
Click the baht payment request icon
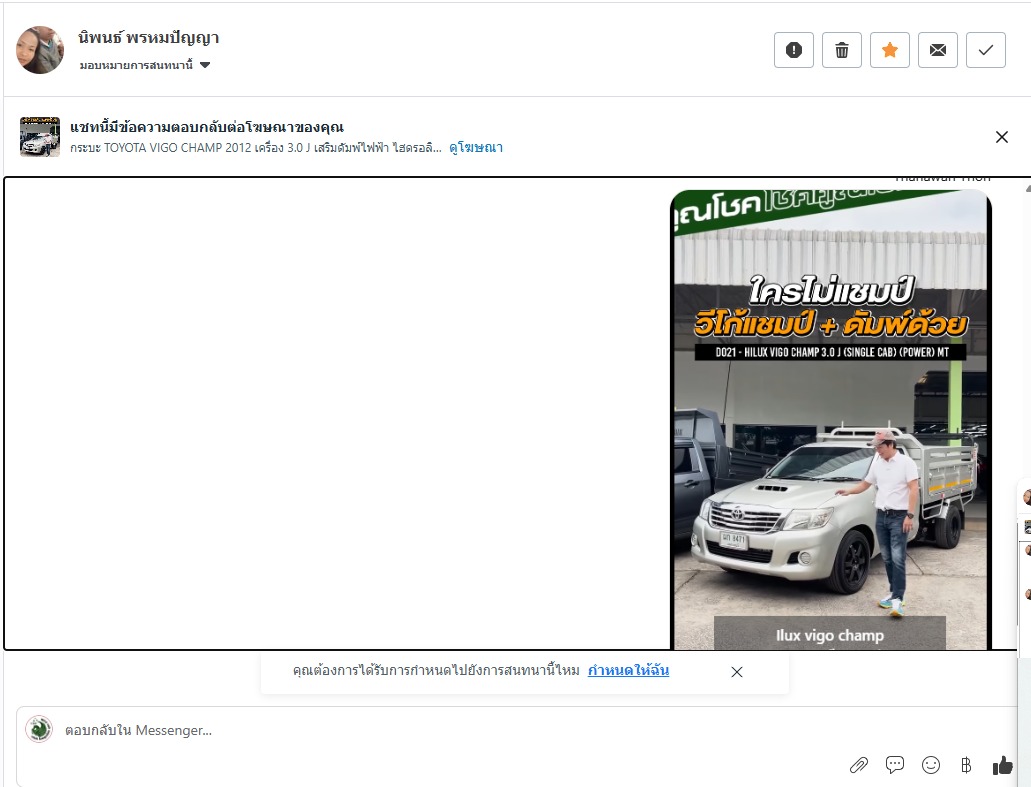pyautogui.click(x=965, y=765)
